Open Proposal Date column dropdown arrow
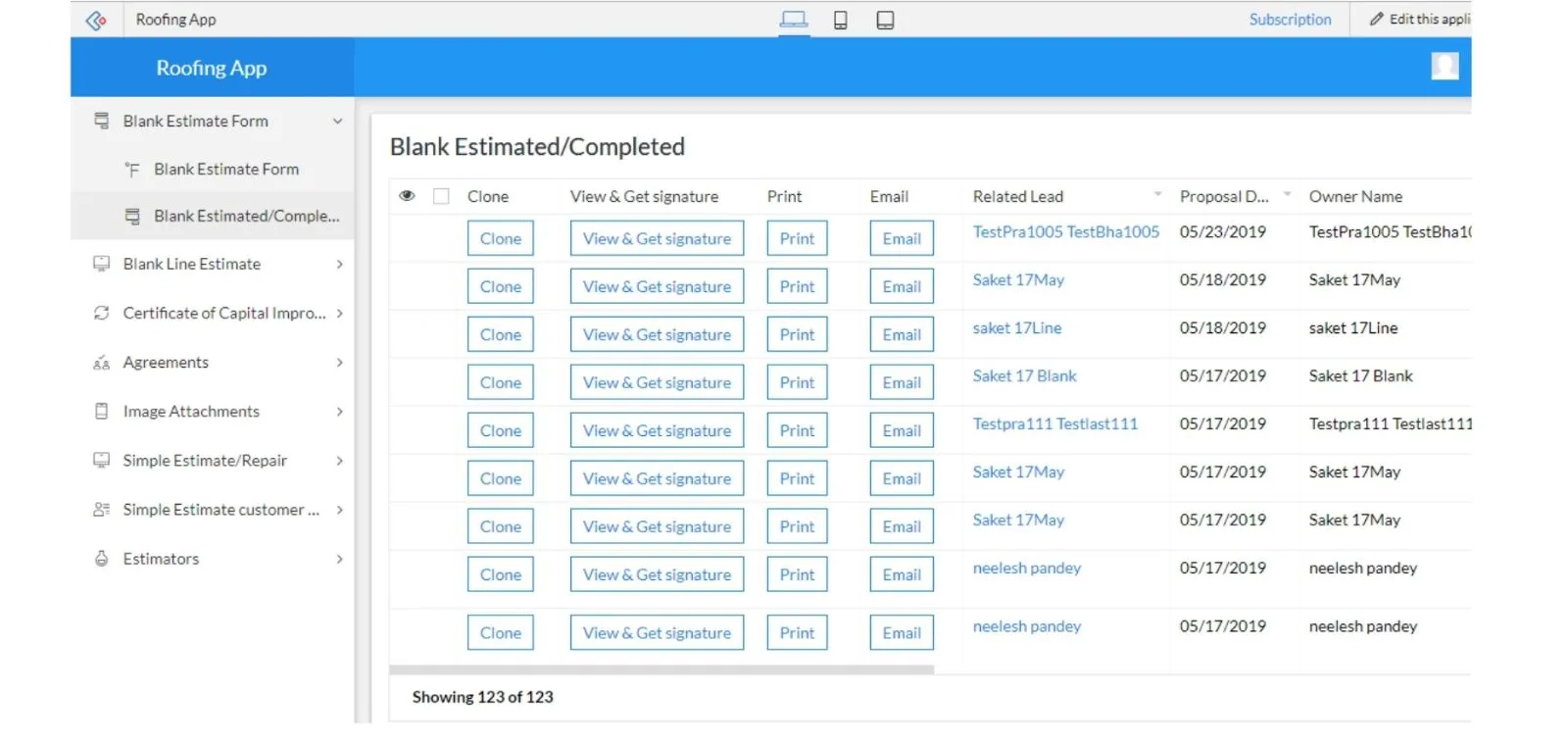1568x745 pixels. [1287, 194]
